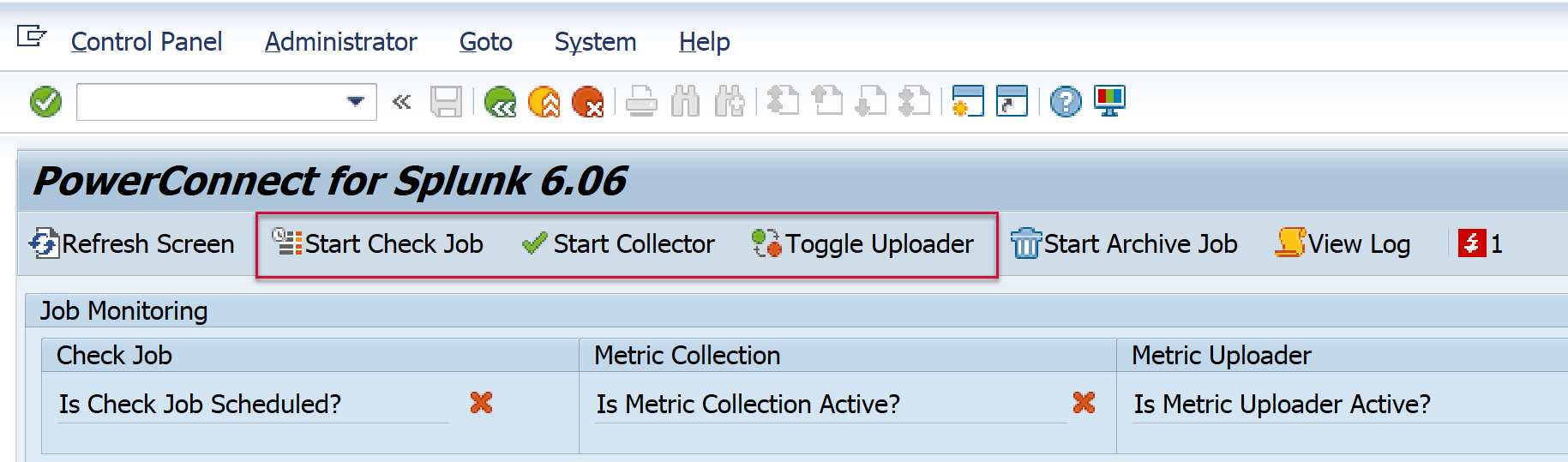Open the session menu icon at top-left
This screenshot has width=1568, height=462.
[32, 38]
